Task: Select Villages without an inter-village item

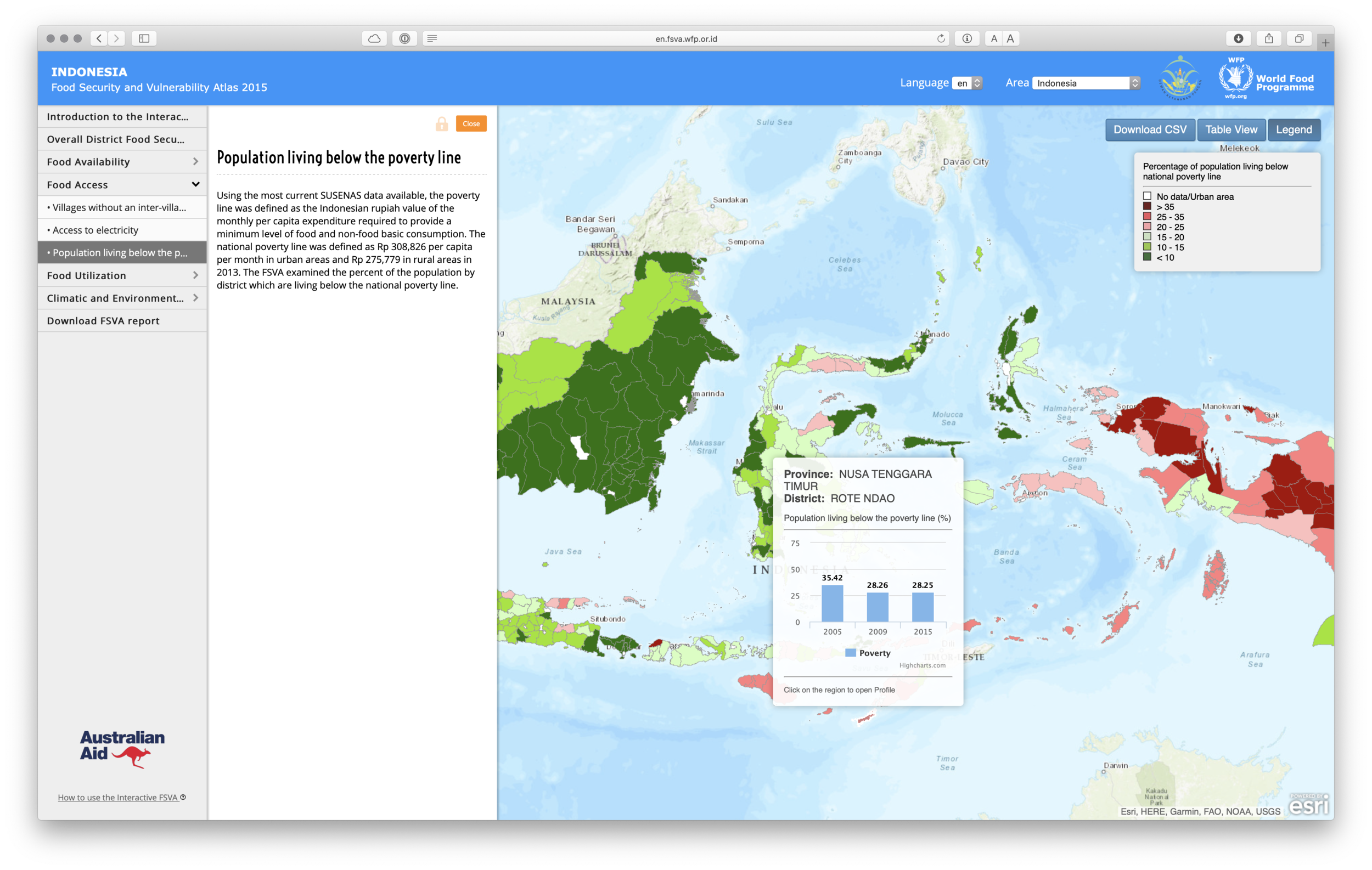Action: 122,207
